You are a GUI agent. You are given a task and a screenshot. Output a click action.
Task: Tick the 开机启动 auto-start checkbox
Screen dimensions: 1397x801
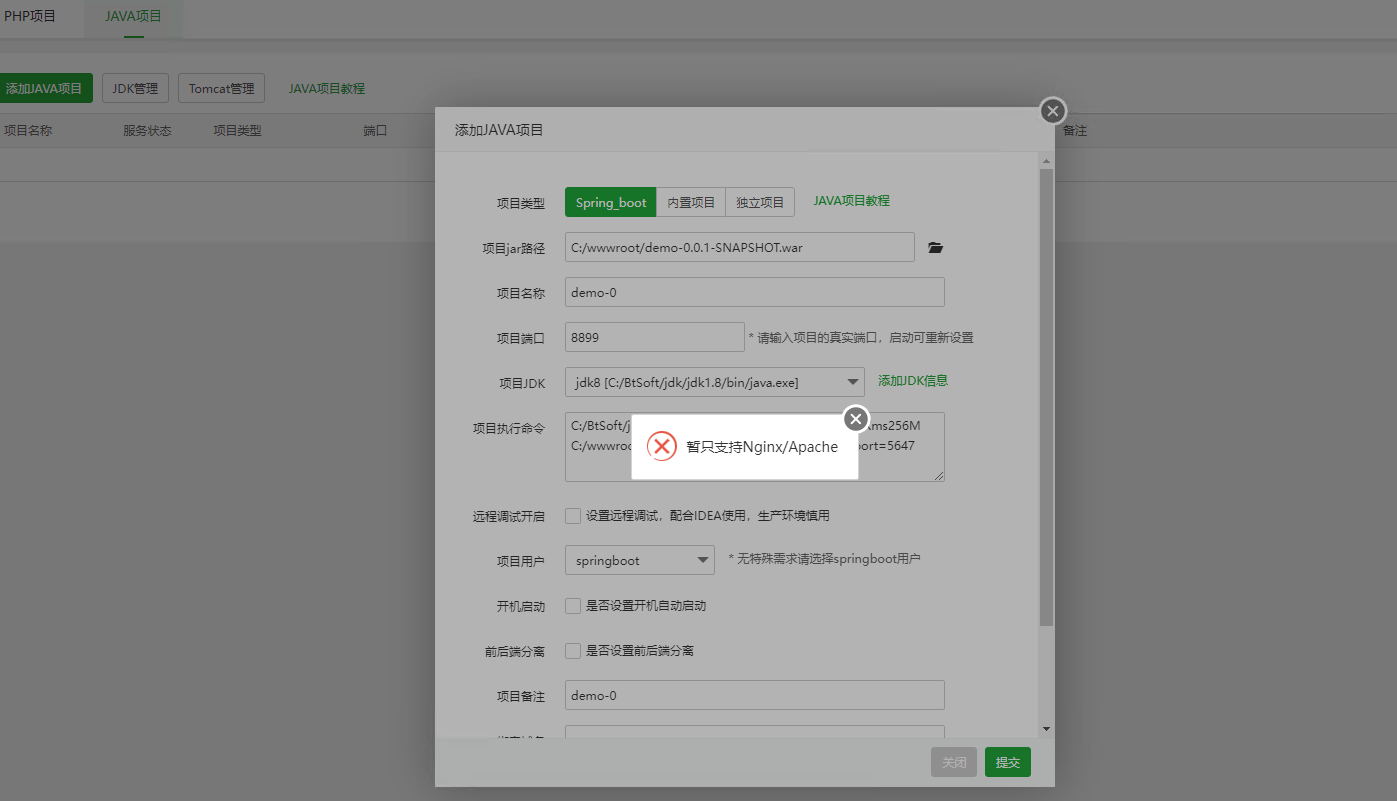point(573,606)
